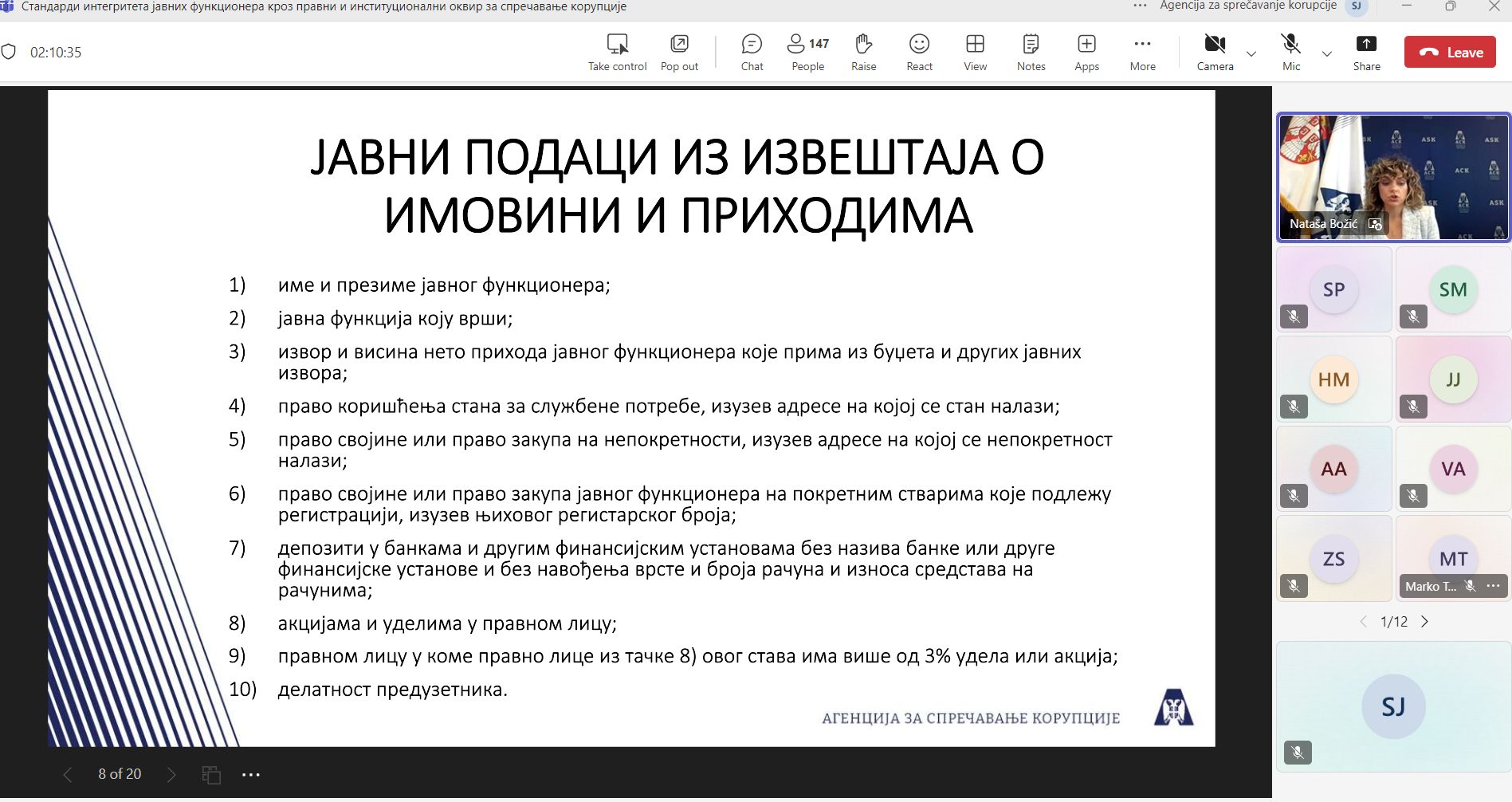
Task: Click the Teams logo in title bar
Action: click(x=7, y=6)
